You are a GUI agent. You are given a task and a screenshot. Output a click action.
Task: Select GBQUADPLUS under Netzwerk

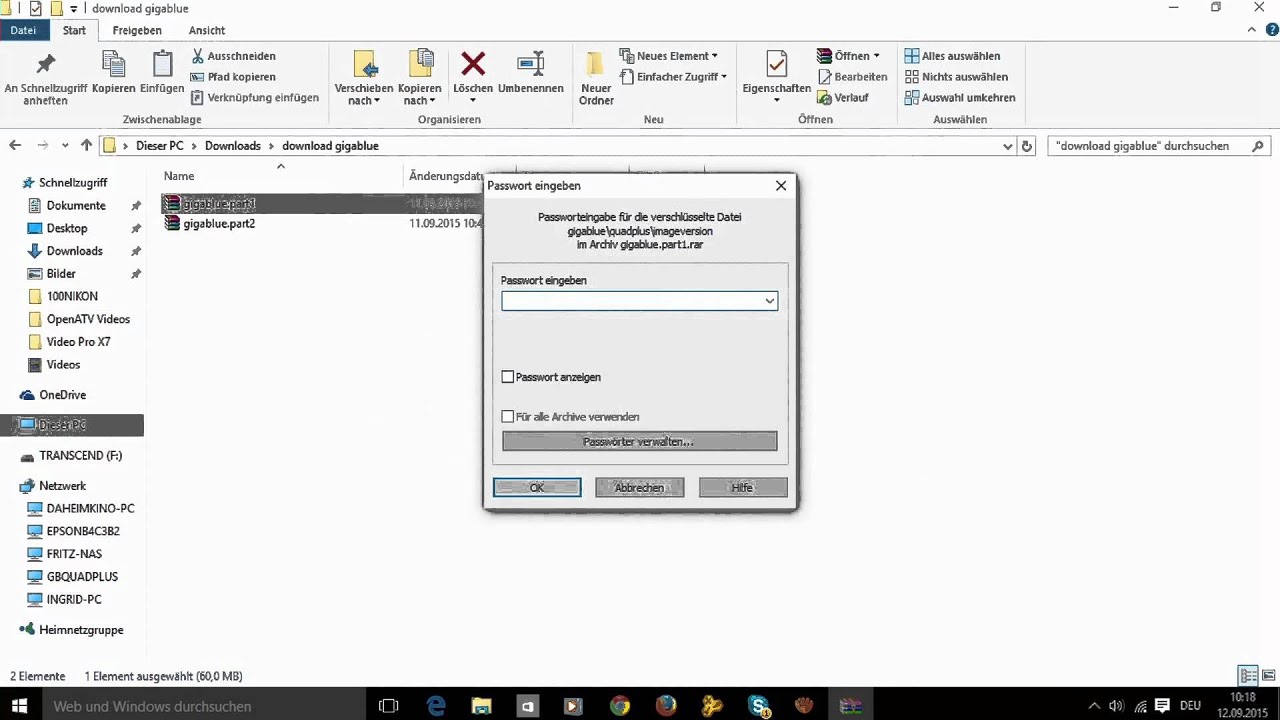coord(82,577)
